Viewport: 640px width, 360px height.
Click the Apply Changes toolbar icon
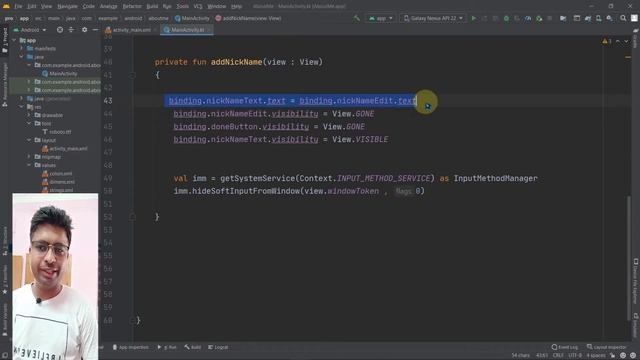484,18
